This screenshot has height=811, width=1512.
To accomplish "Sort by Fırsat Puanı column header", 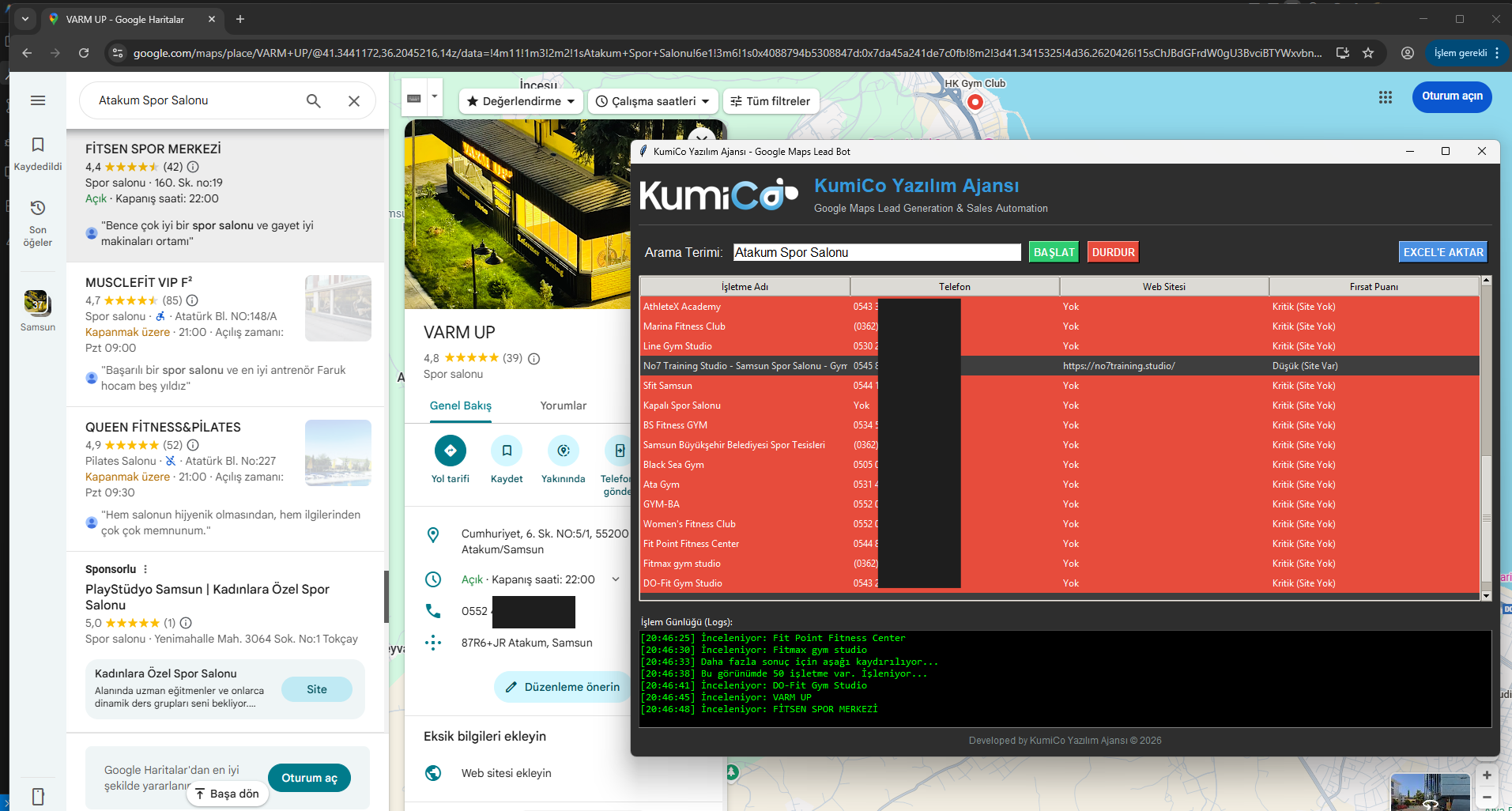I will click(1374, 287).
